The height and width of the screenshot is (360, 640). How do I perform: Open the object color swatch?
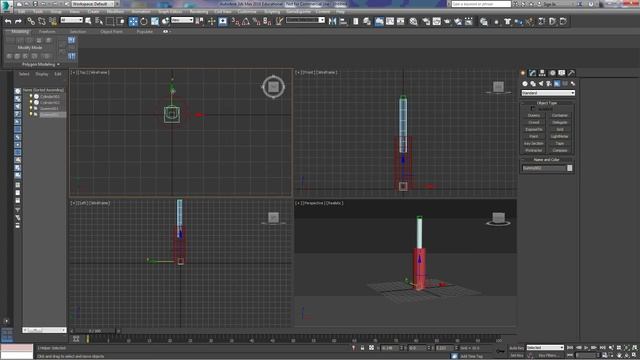[x=570, y=168]
